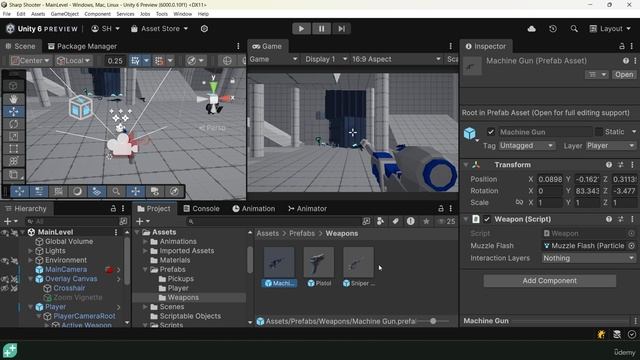The width and height of the screenshot is (640, 360).
Task: Select the combined Transform tool
Action: pos(13,161)
